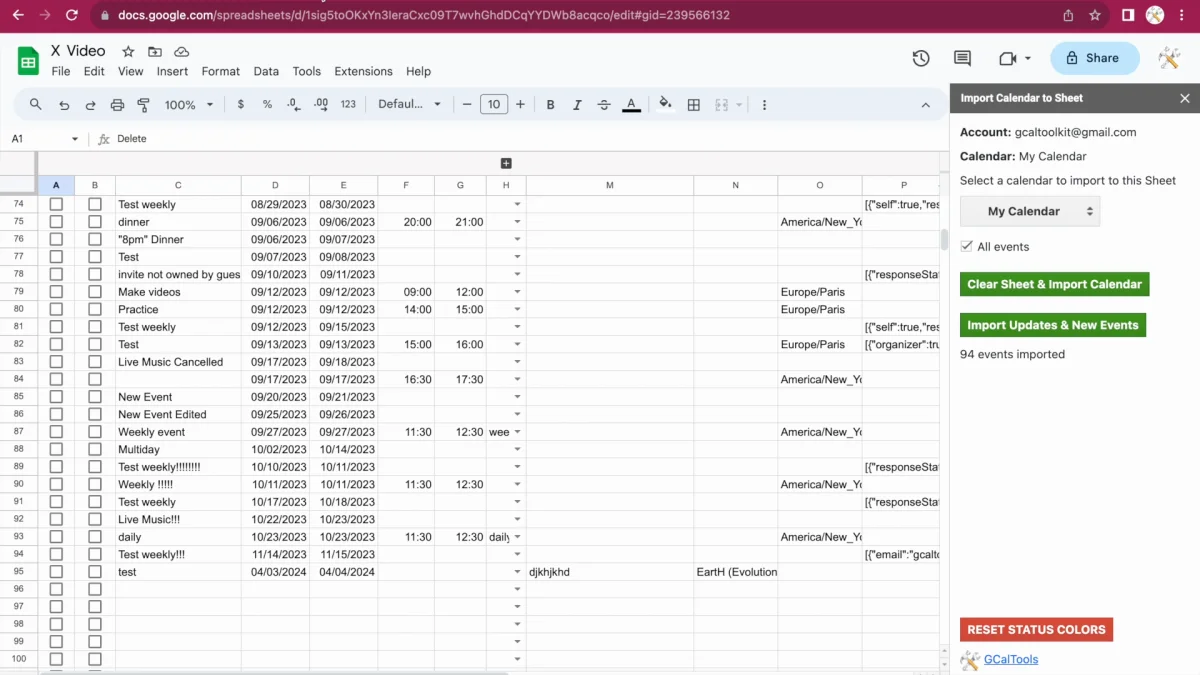Open column H dropdown for daily row
This screenshot has width=1200, height=675.
517,537
